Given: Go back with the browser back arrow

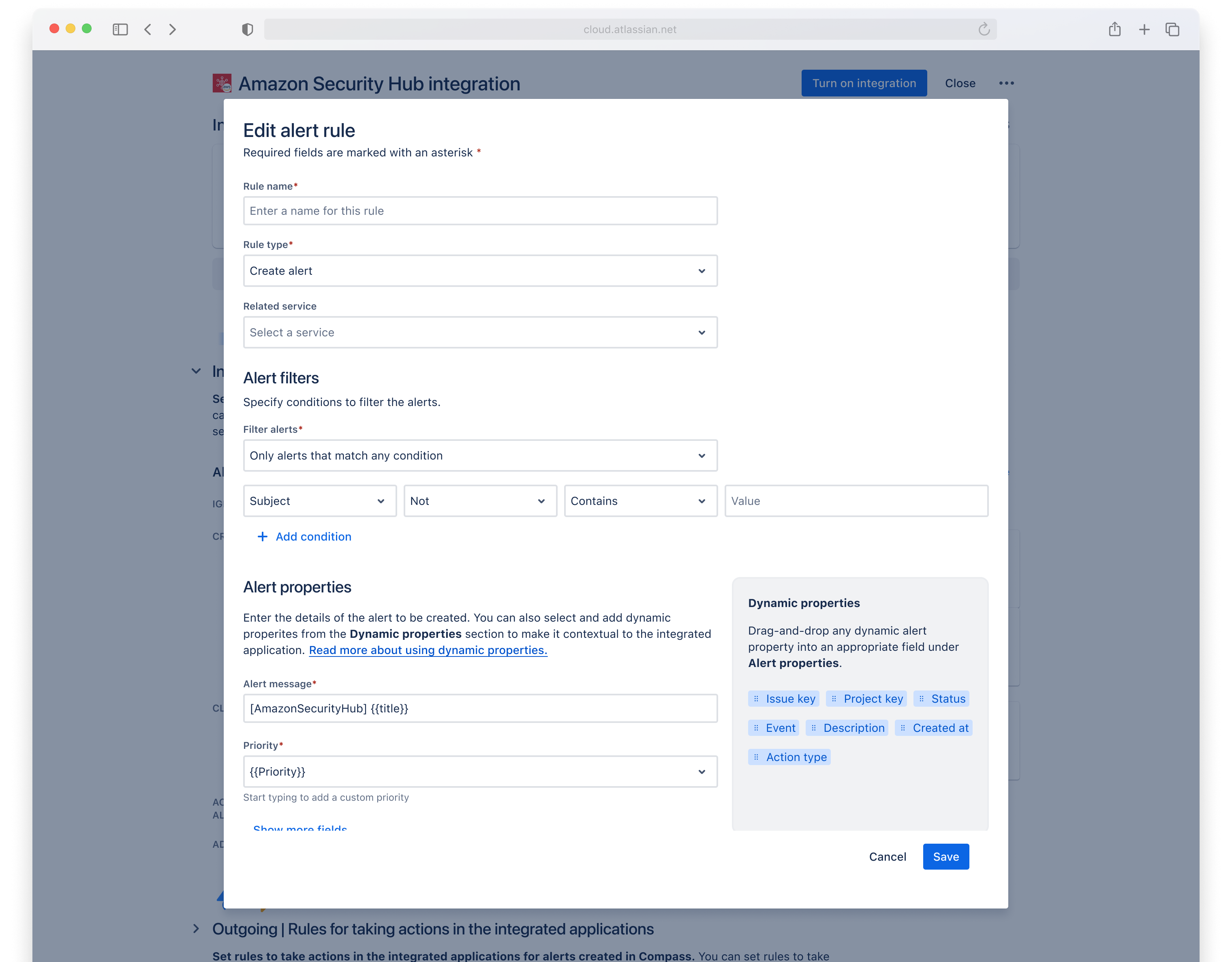Looking at the screenshot, I should pos(148,29).
